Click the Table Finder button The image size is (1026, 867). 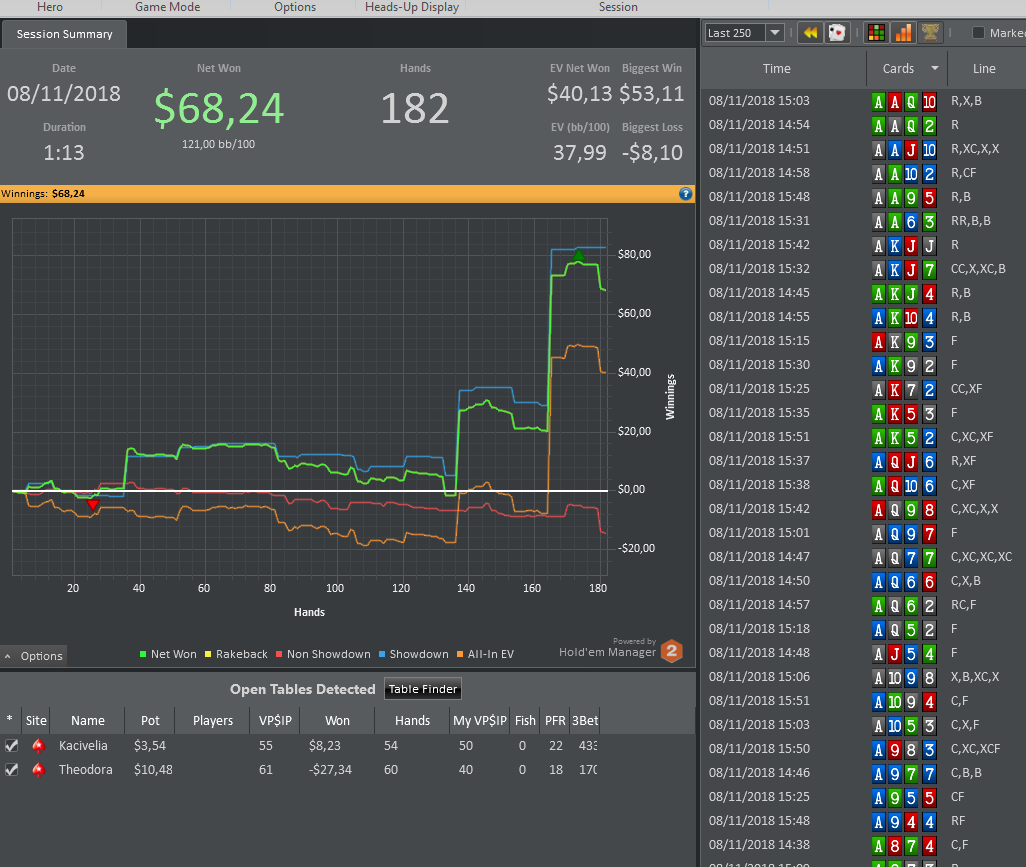[x=423, y=689]
